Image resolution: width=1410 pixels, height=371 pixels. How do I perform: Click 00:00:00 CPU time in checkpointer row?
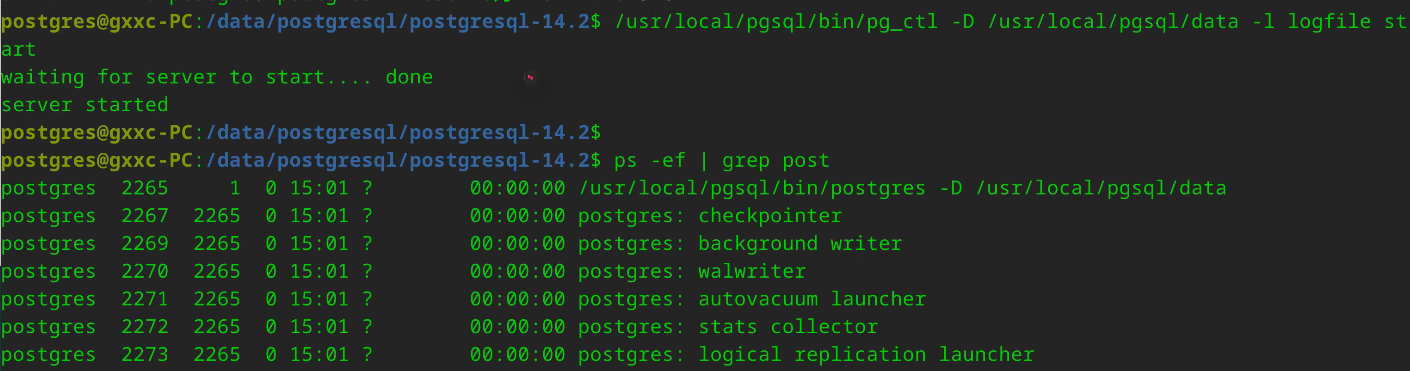point(517,216)
